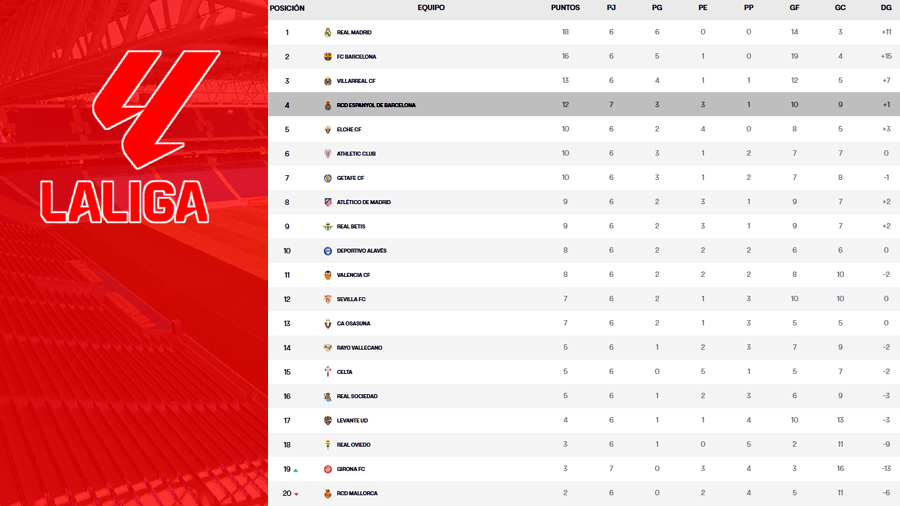Click the green up arrow at position 19

(x=296, y=470)
